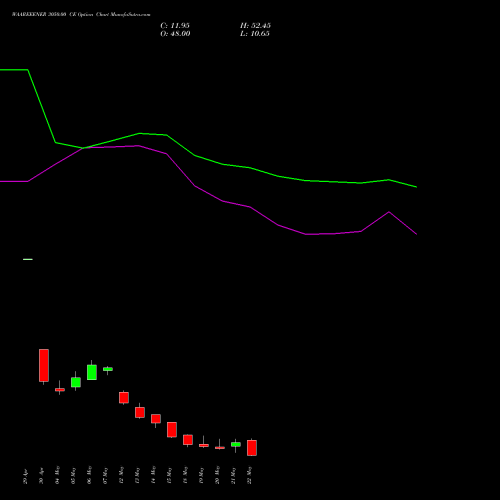Select the thin red candle for 20 May

point(220,448)
